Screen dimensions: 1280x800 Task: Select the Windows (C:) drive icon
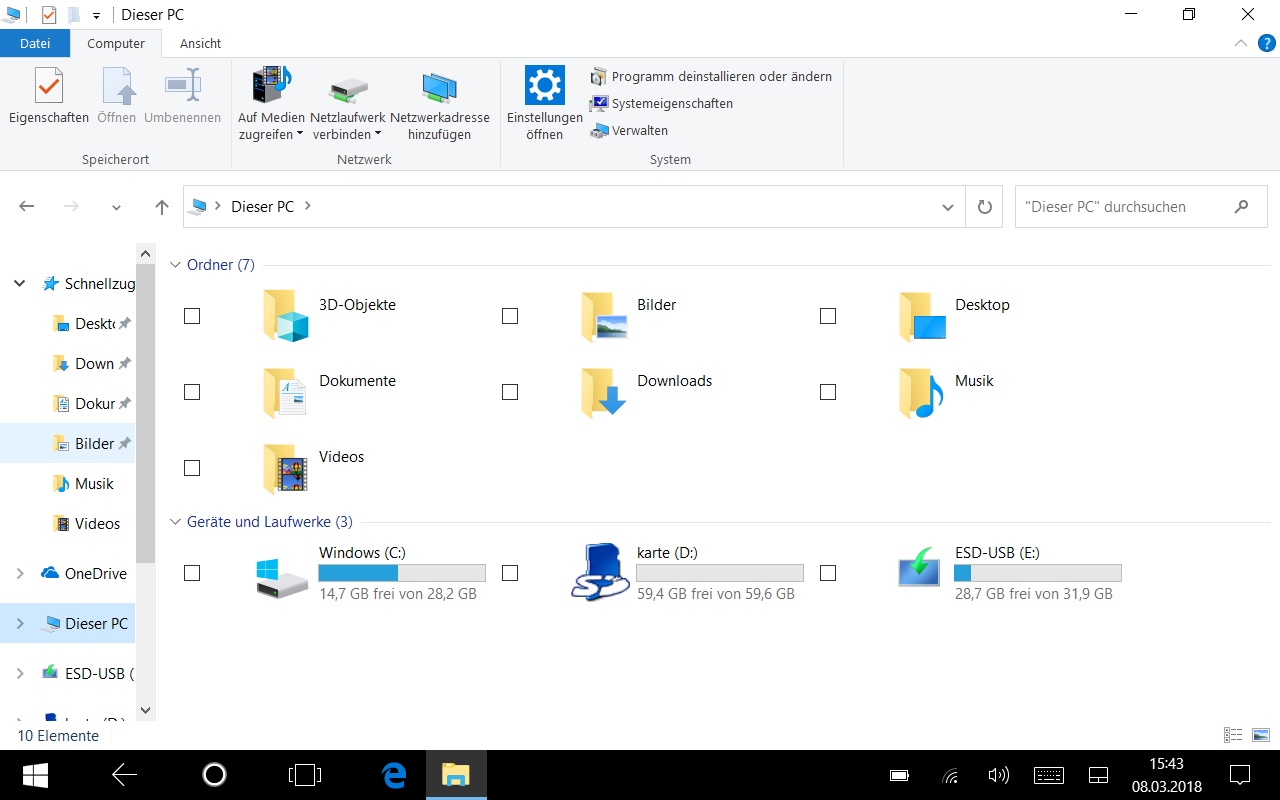[x=282, y=578]
